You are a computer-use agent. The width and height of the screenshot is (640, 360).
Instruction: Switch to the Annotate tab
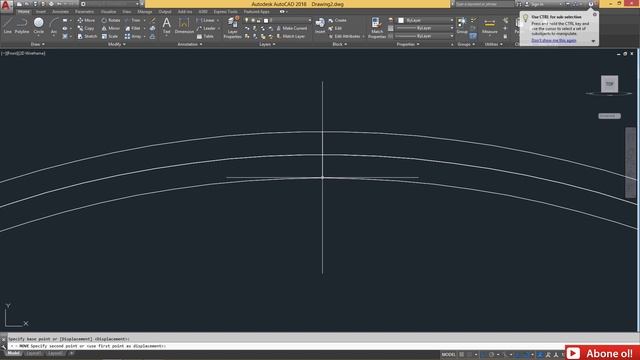point(60,12)
